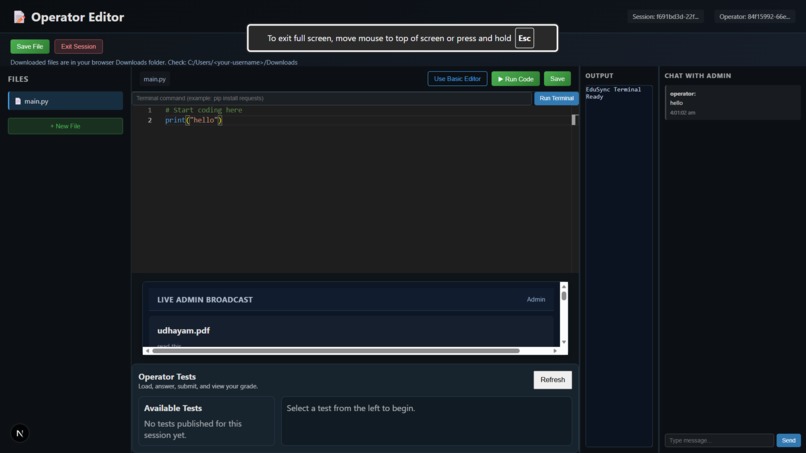The image size is (806, 453).
Task: Click the CHAT WITH ADMIN heading
Action: tap(698, 76)
